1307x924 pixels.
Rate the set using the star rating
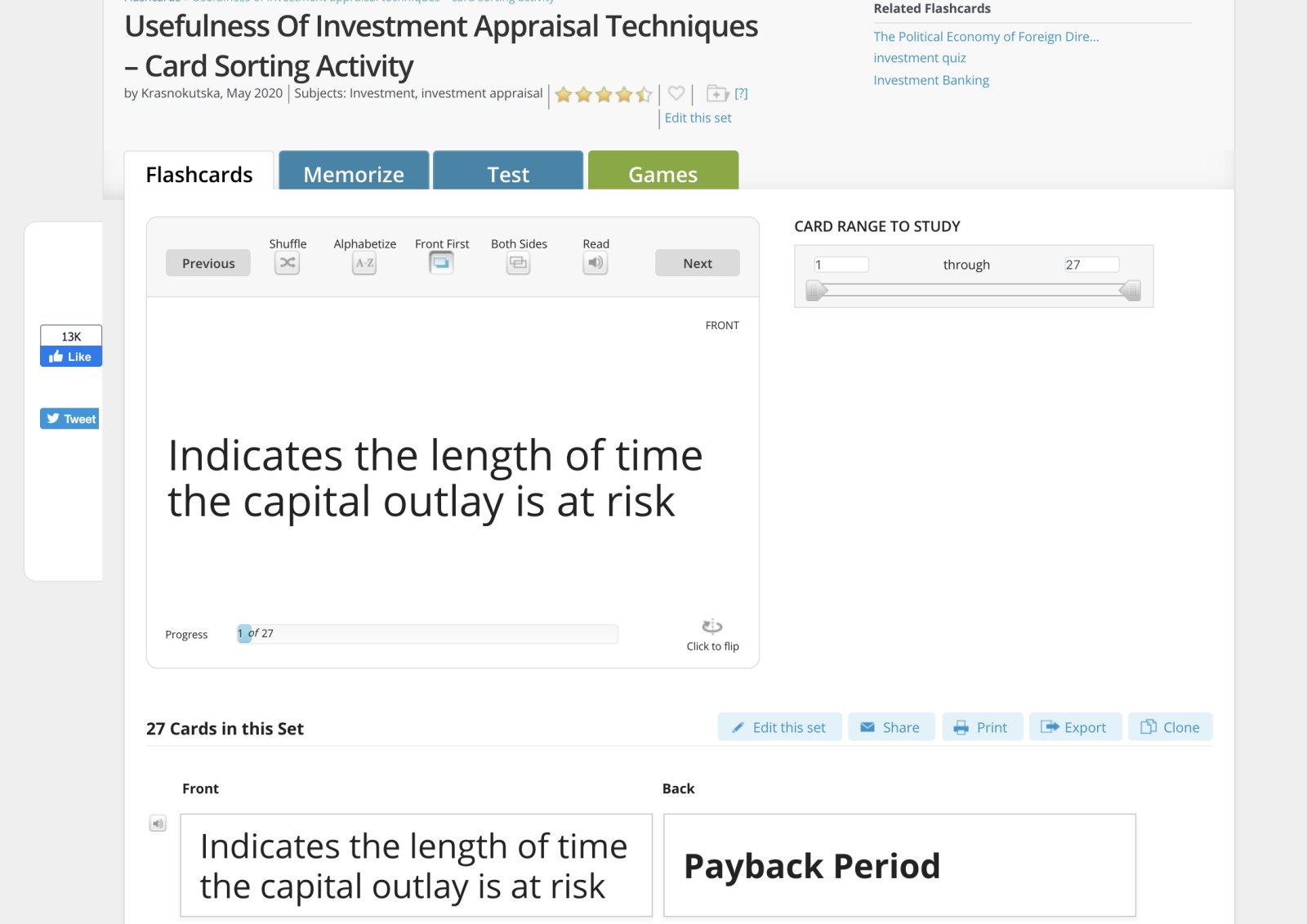(x=604, y=95)
